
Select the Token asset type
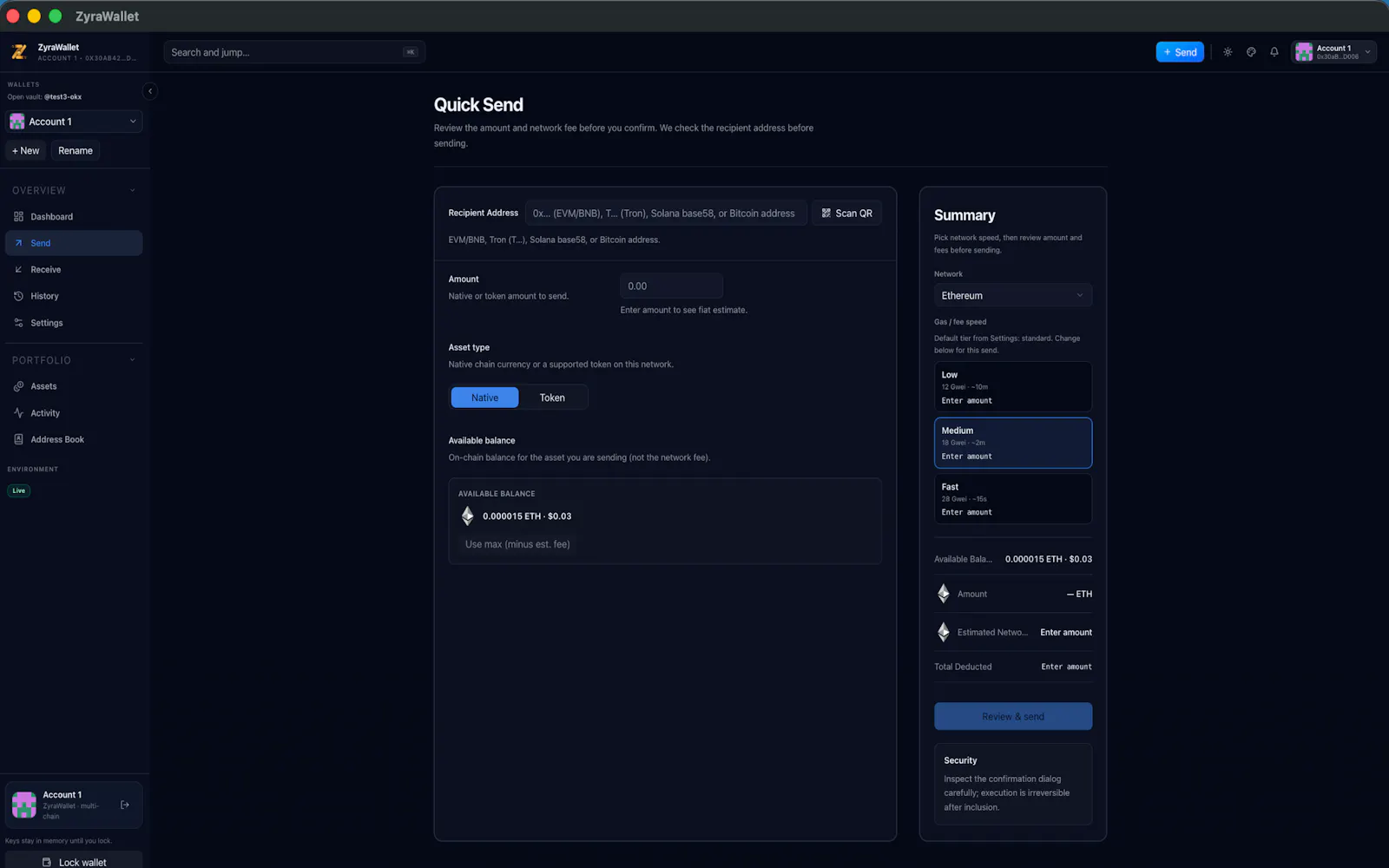[552, 398]
